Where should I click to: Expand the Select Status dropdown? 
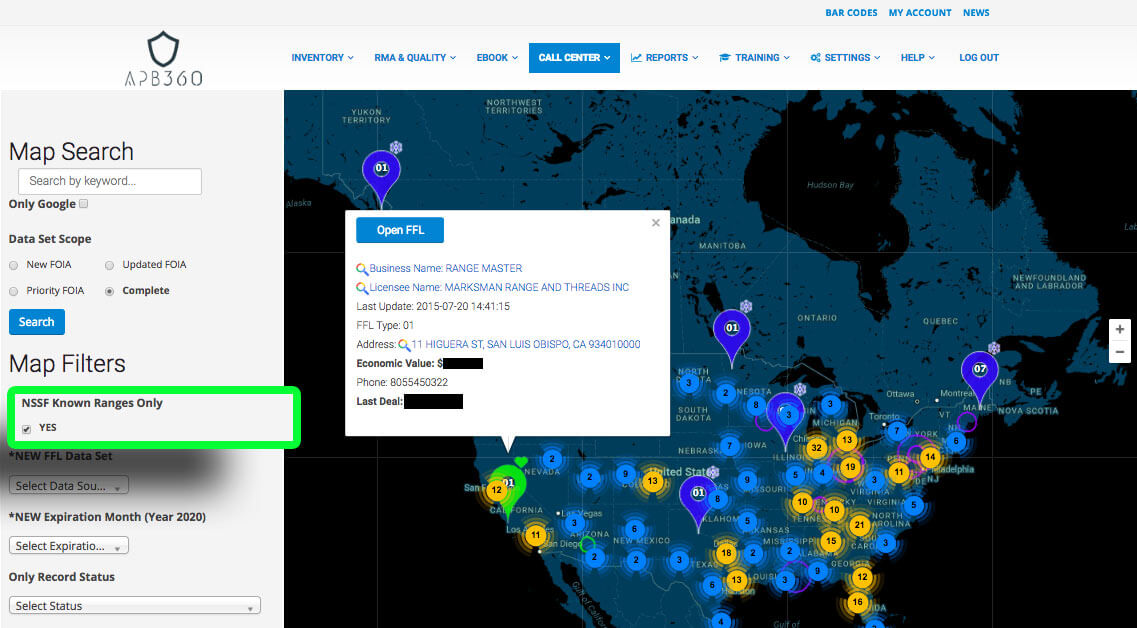tap(134, 606)
